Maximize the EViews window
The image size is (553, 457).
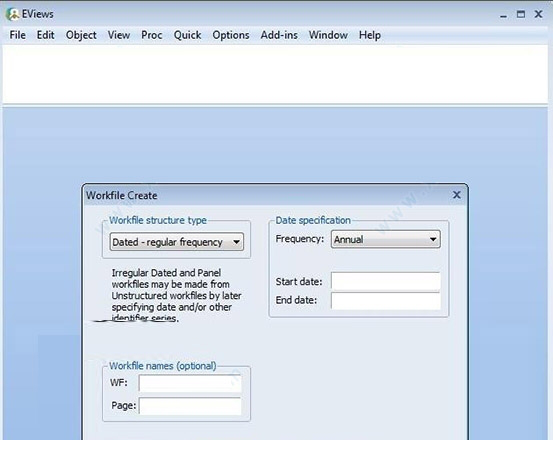[521, 14]
